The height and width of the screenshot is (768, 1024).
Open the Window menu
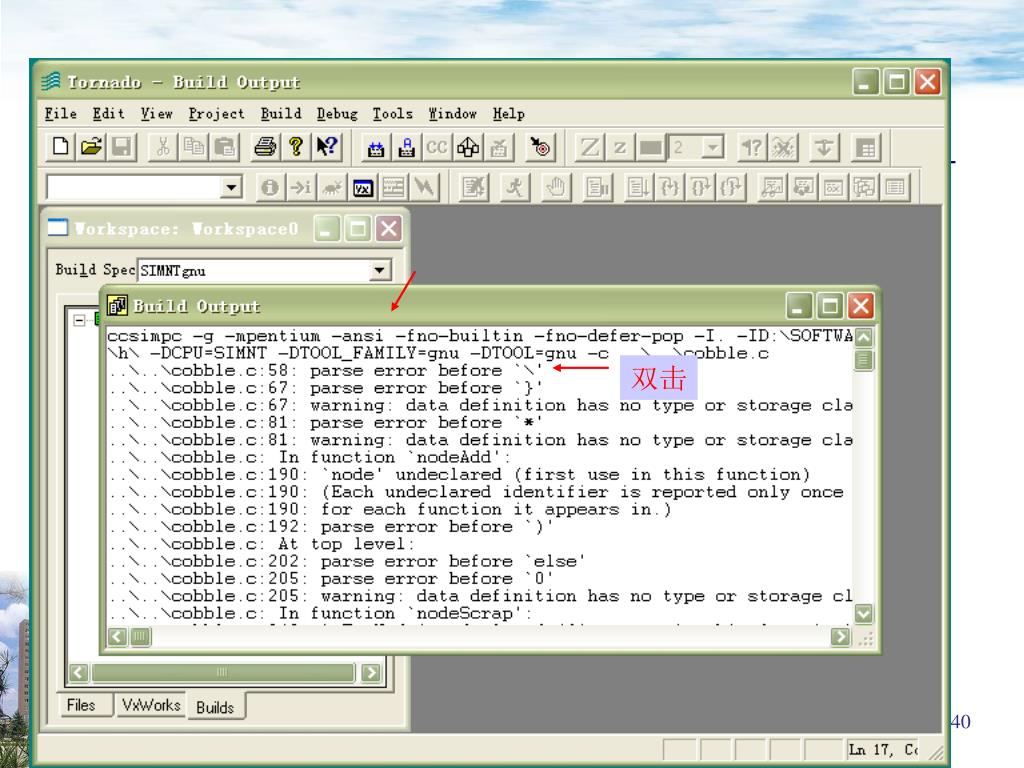point(453,114)
